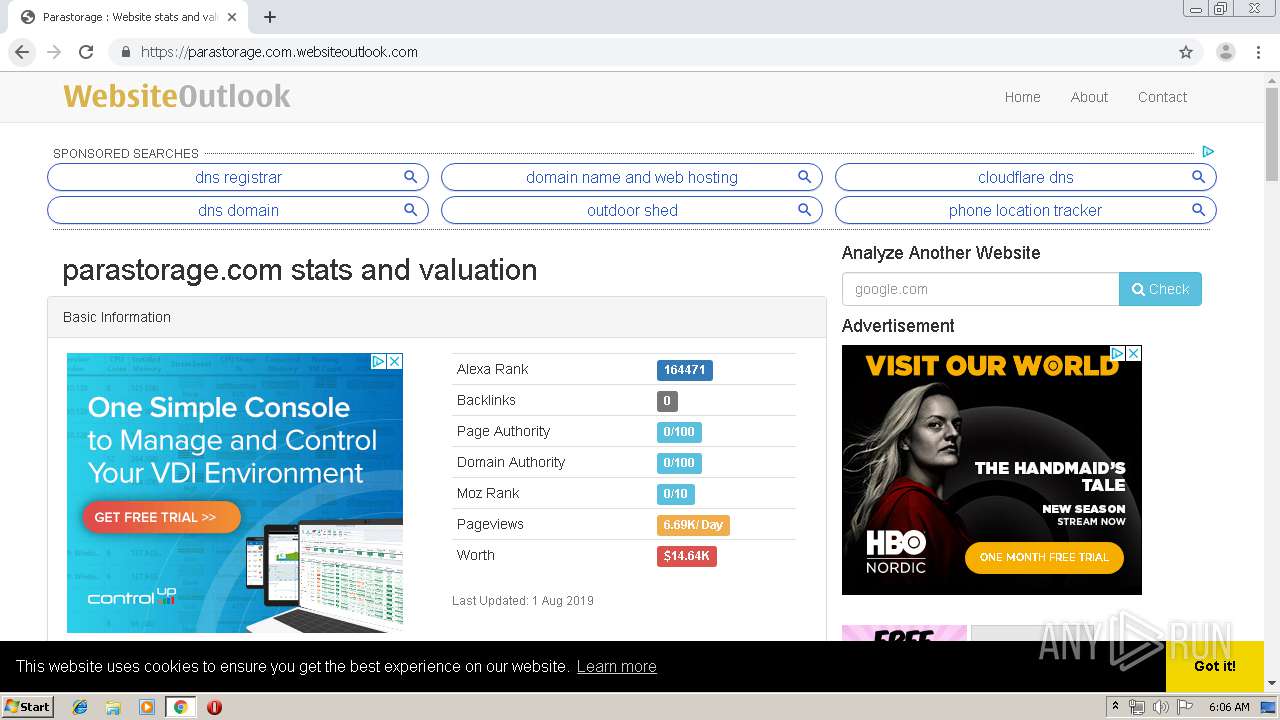Click the Page Authority 0/100 badge
The width and height of the screenshot is (1280, 720).
679,432
